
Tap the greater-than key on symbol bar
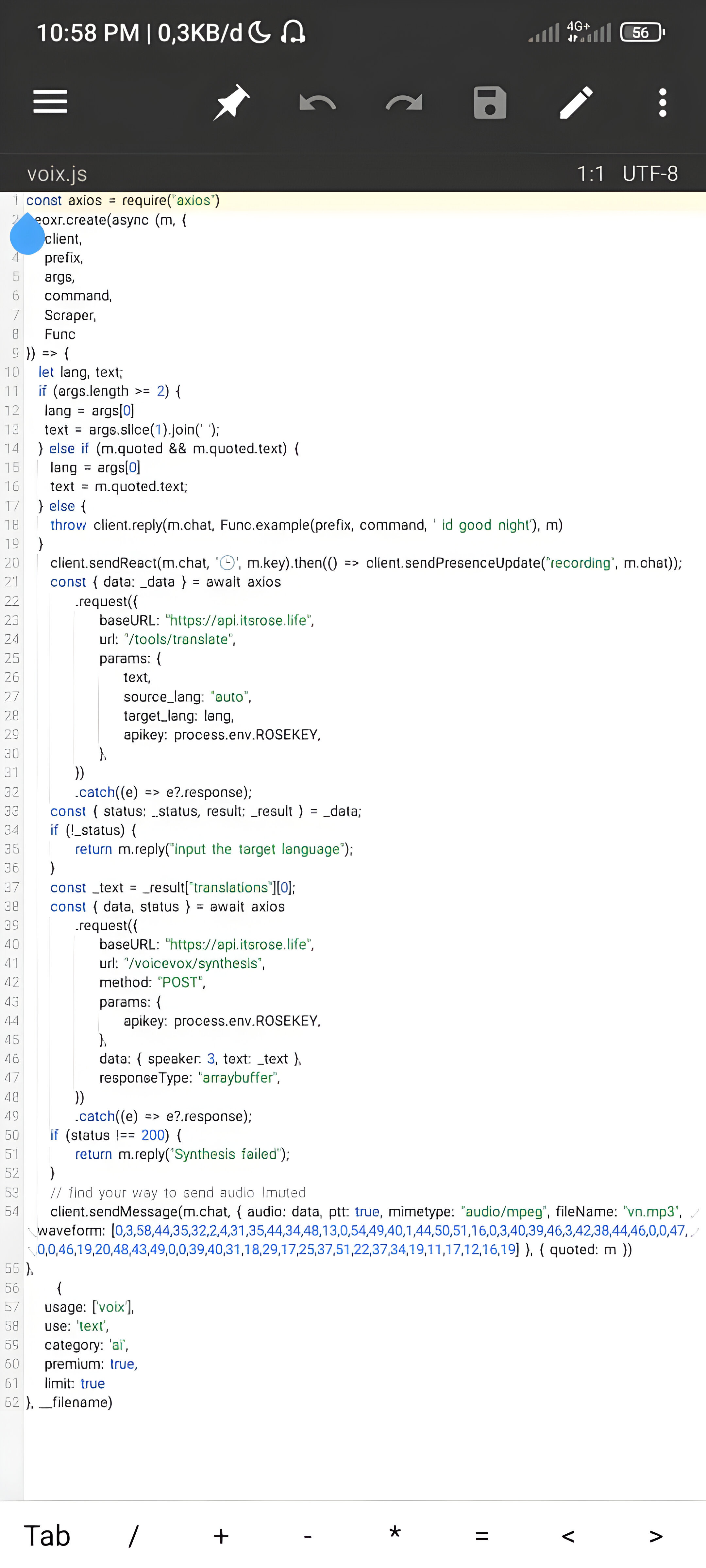pyautogui.click(x=655, y=1535)
